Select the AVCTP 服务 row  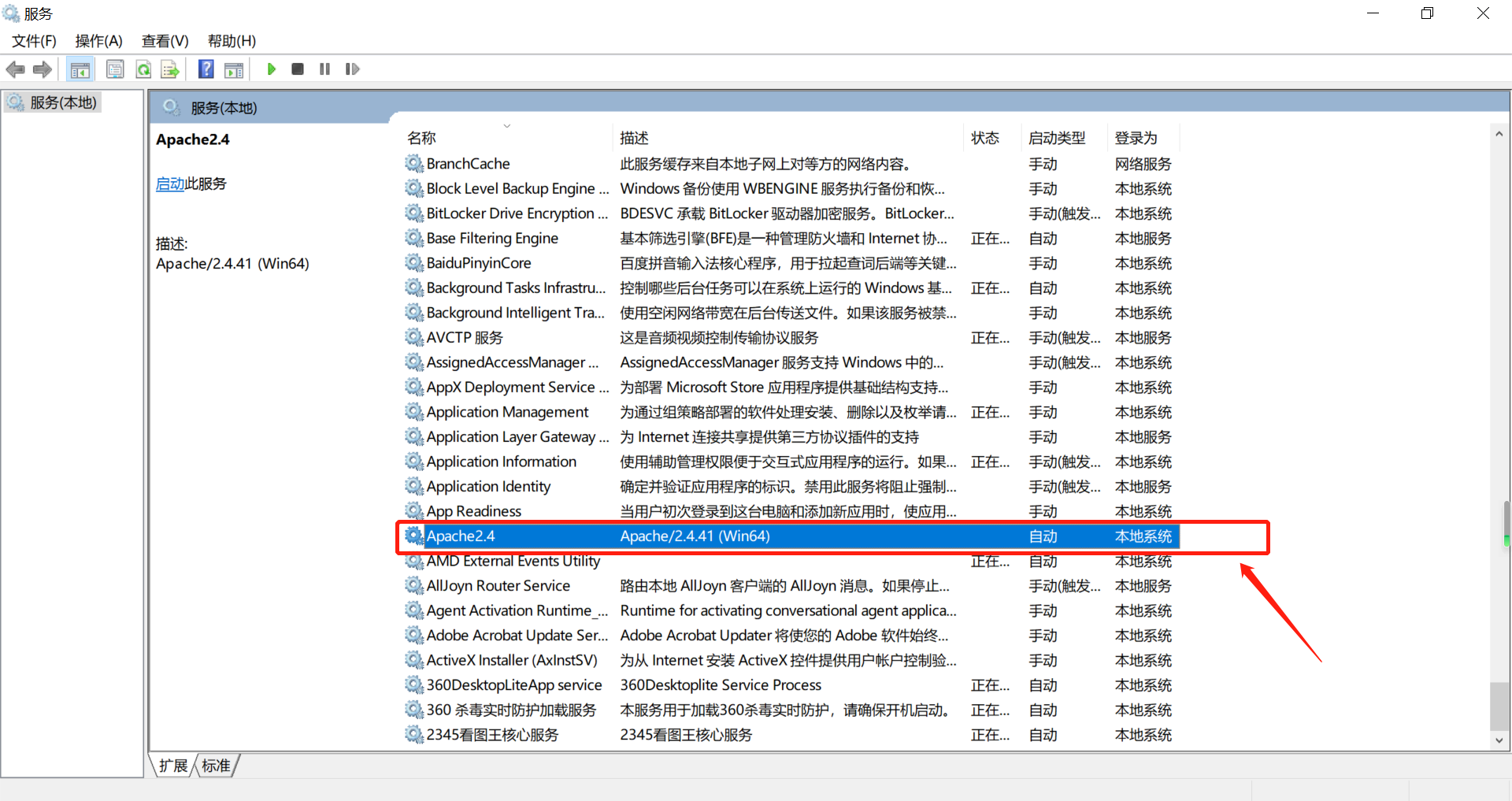pos(791,338)
